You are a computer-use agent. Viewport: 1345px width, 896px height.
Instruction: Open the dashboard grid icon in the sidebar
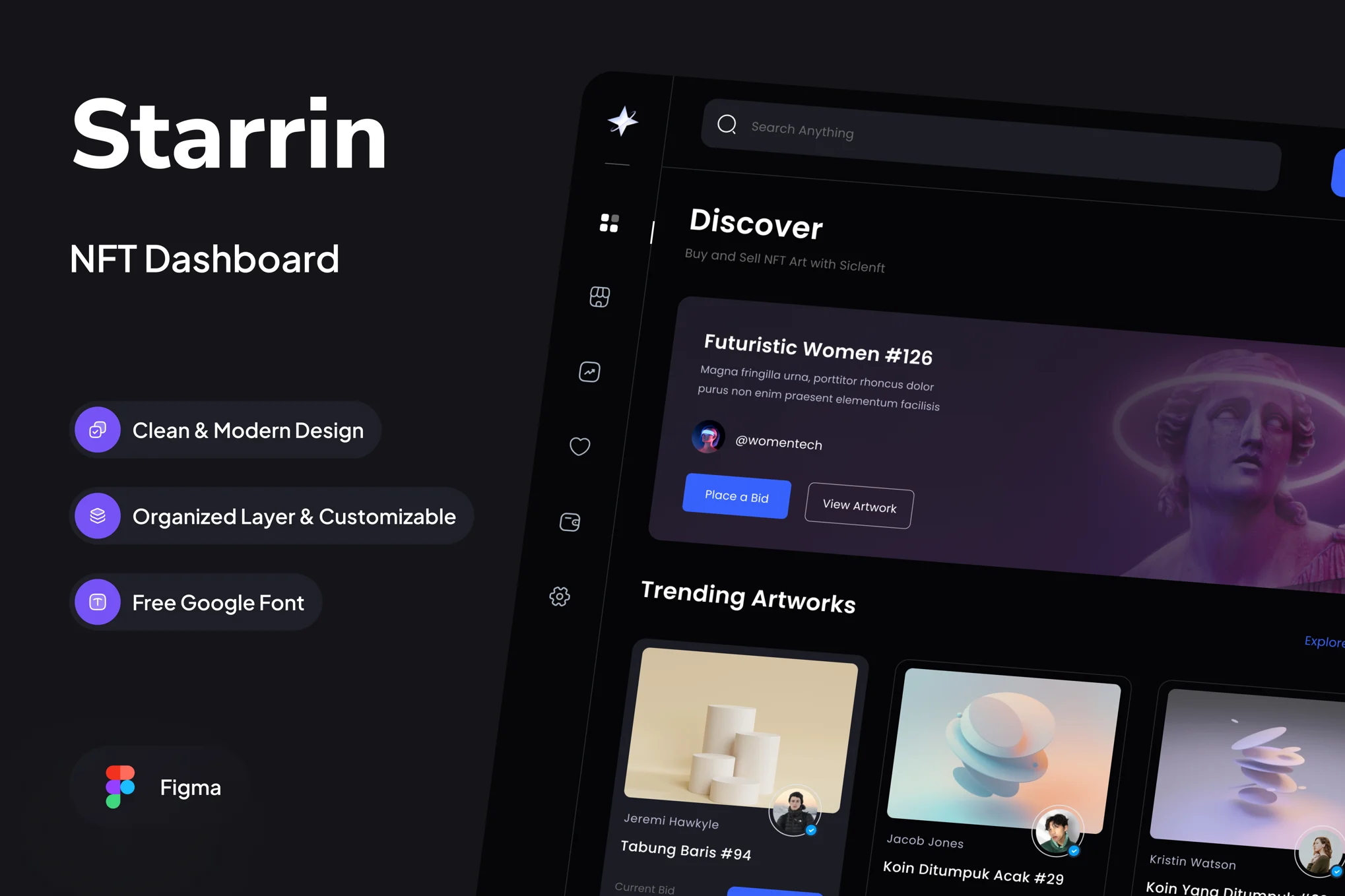click(609, 223)
